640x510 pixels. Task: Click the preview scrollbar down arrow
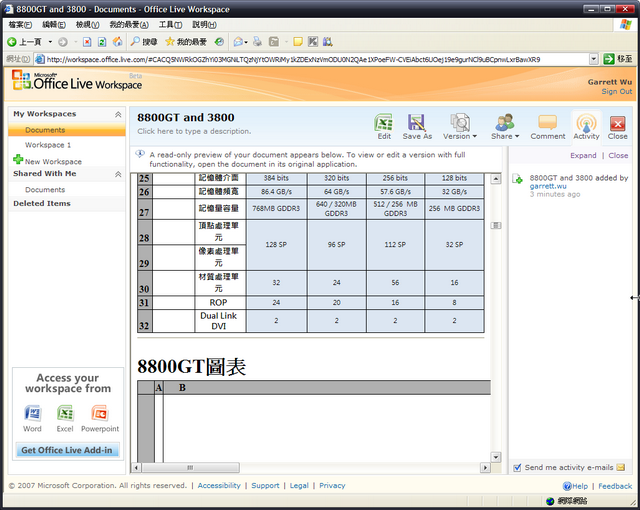point(496,457)
